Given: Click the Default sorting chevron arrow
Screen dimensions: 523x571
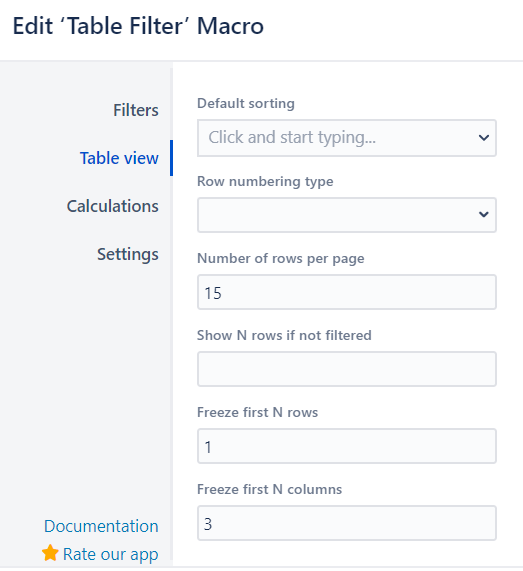Looking at the screenshot, I should tap(484, 138).
